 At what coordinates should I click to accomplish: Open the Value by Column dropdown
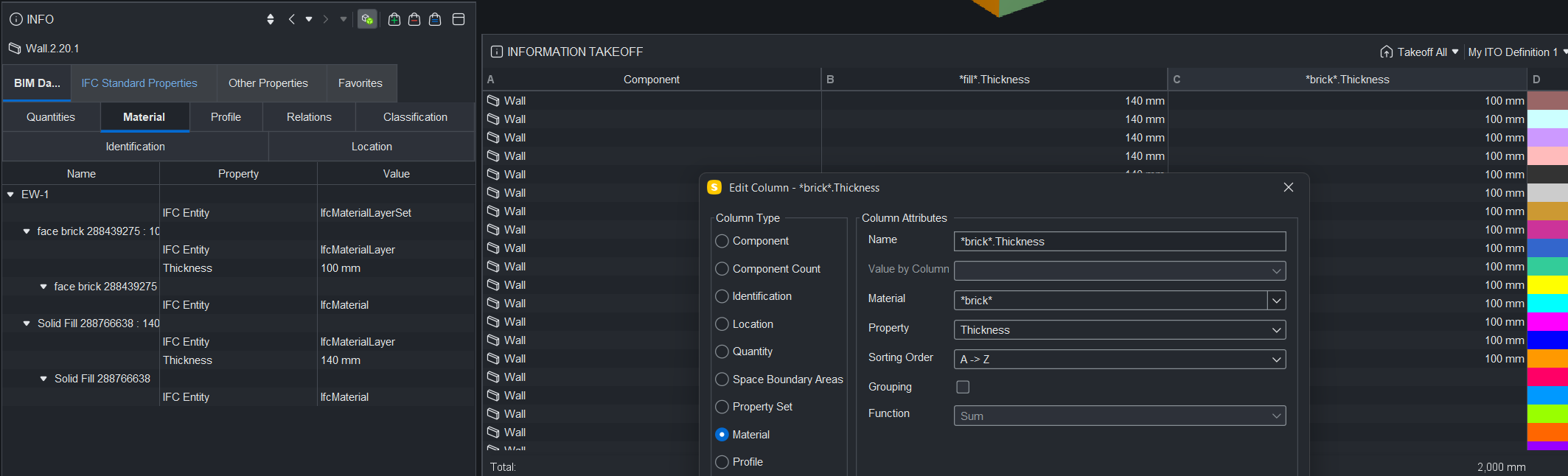pyautogui.click(x=1120, y=270)
